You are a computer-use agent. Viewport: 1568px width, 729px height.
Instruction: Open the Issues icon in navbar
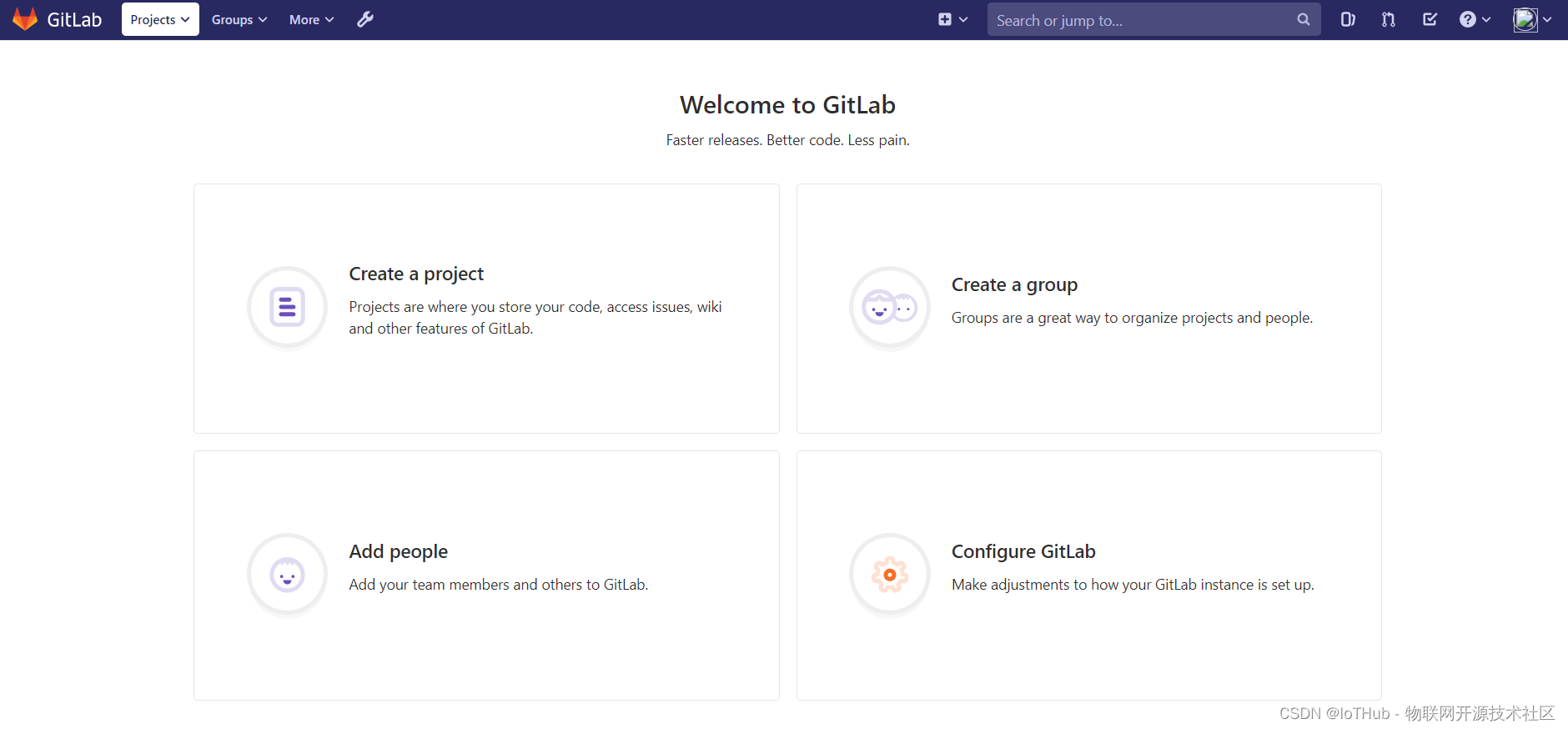pyautogui.click(x=1348, y=19)
